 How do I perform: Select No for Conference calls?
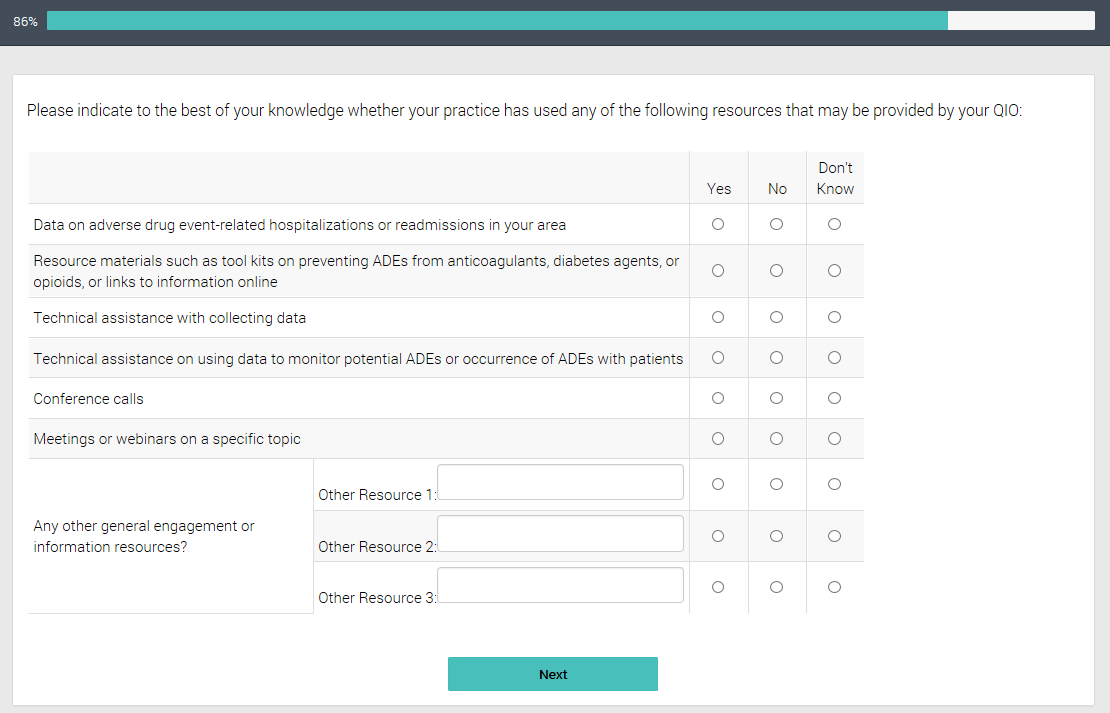[x=777, y=399]
